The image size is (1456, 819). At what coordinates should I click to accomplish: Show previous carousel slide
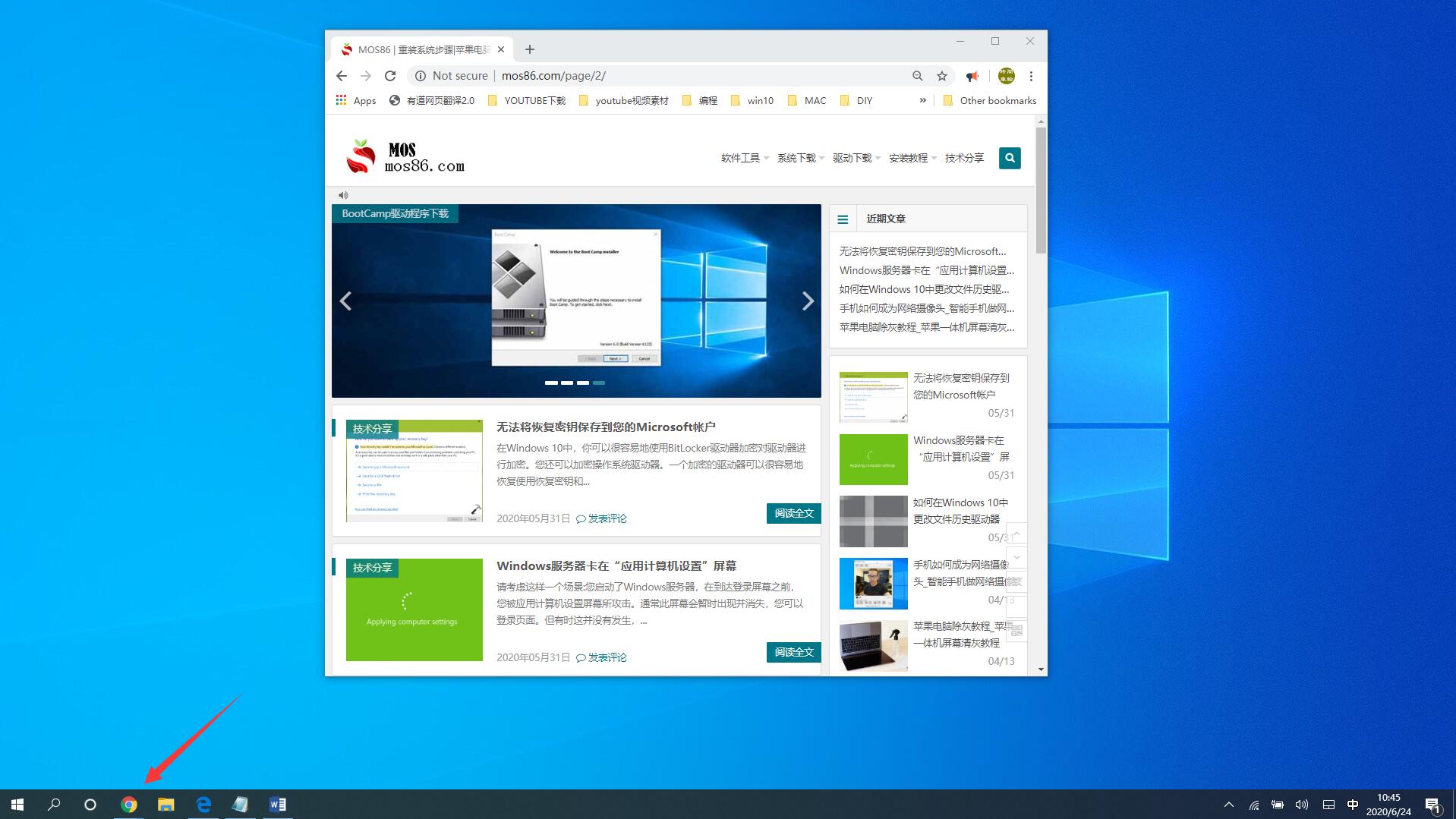345,301
